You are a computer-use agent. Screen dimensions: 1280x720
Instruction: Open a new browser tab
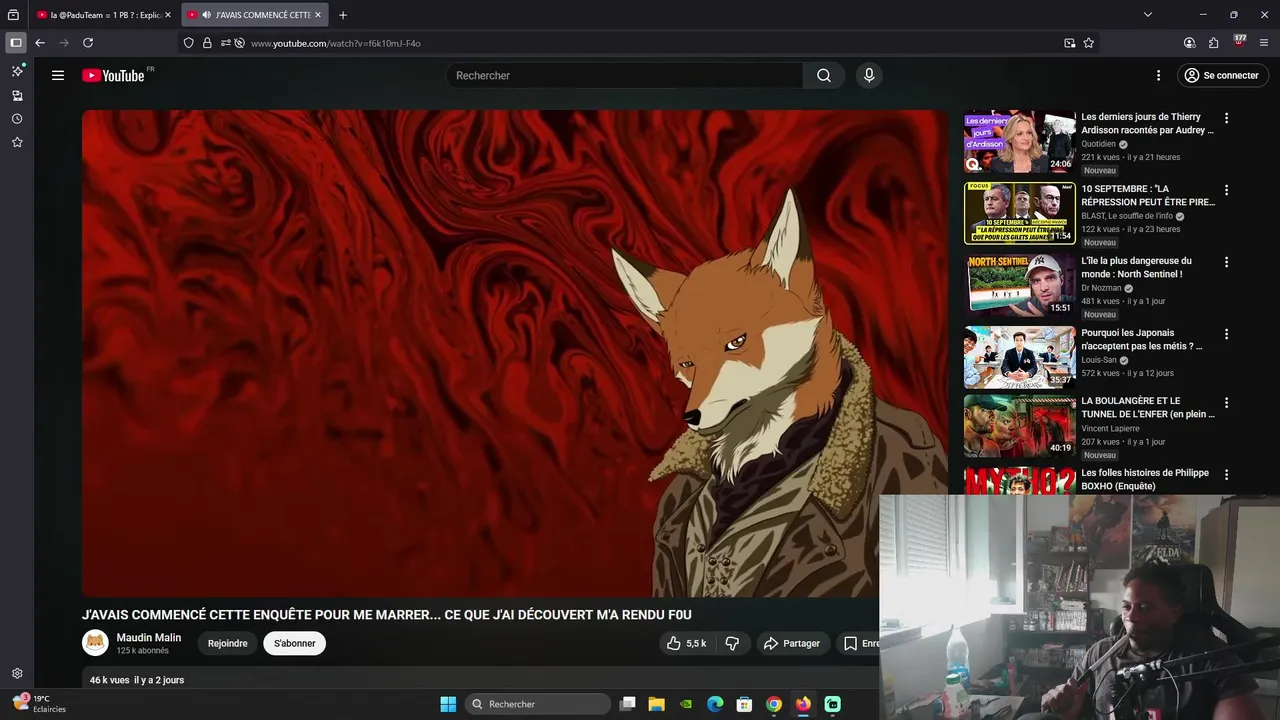[x=343, y=15]
